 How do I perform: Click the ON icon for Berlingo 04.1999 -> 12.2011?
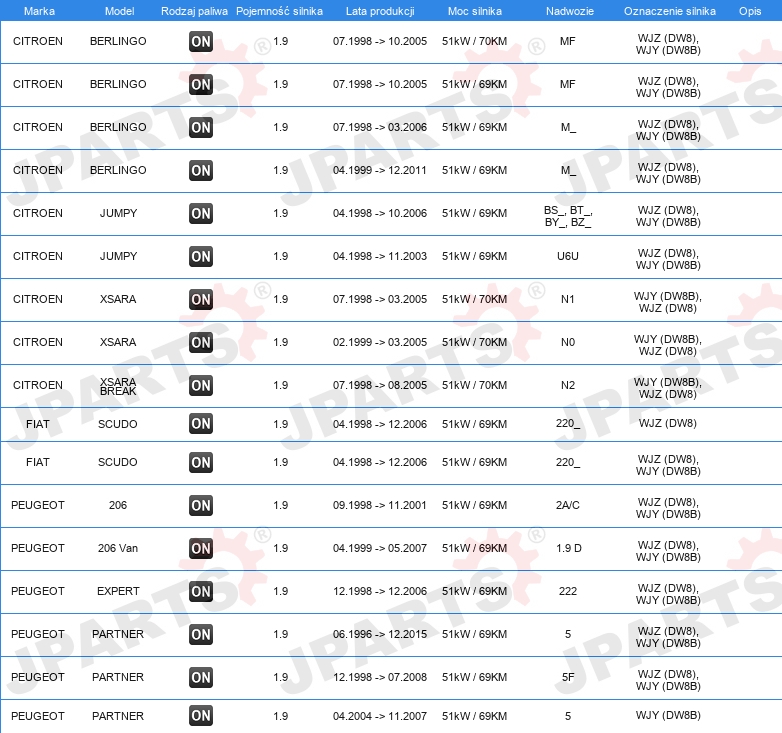click(201, 171)
